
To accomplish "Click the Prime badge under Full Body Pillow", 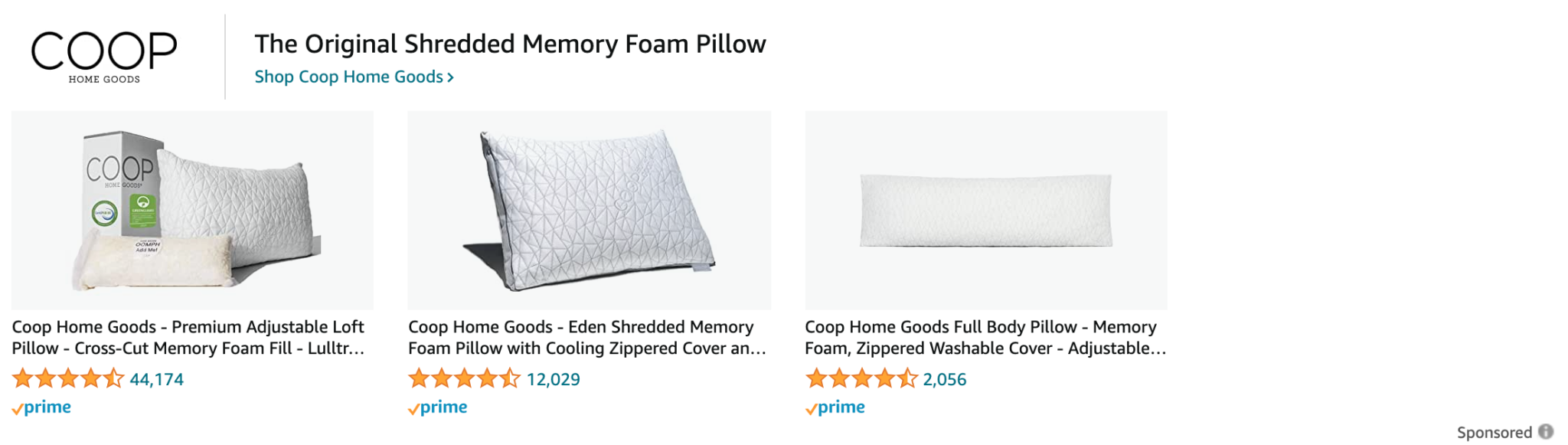I will pos(835,407).
